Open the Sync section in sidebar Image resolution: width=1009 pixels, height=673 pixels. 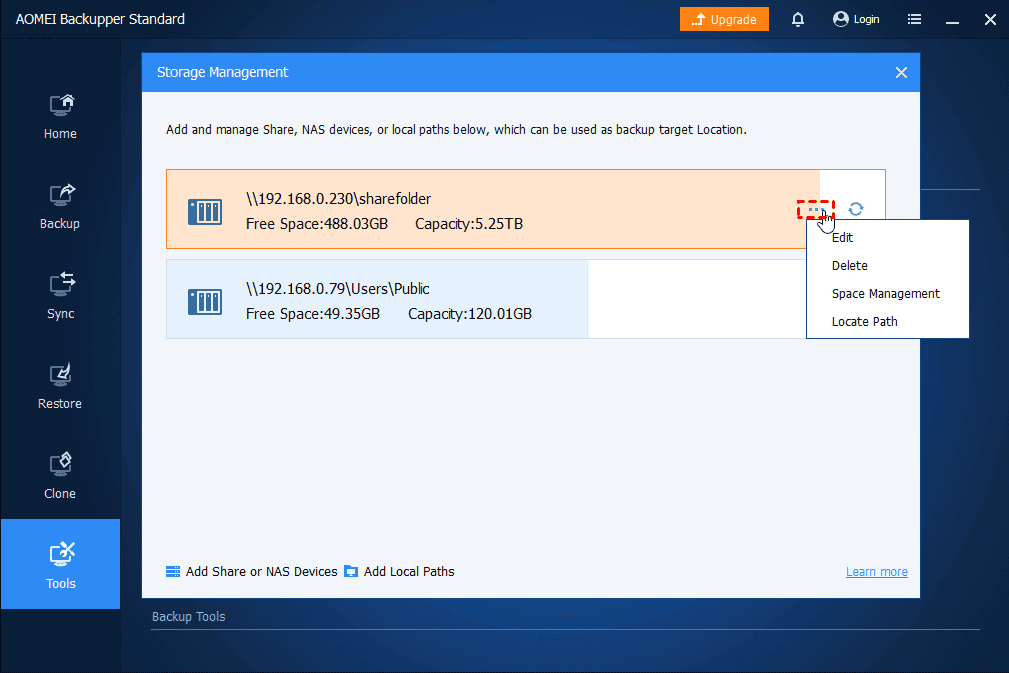[x=60, y=297]
